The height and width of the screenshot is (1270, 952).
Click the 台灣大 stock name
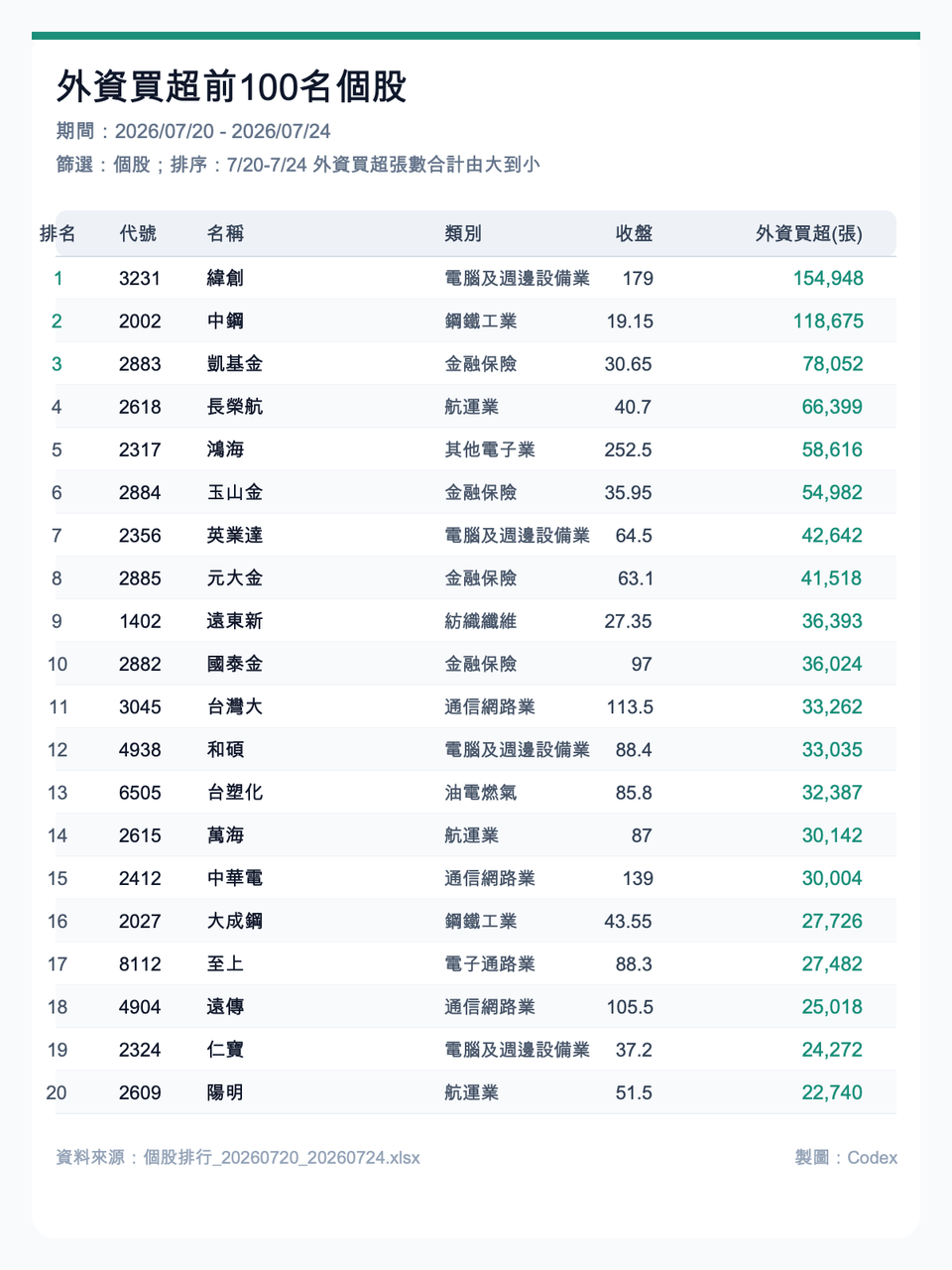click(x=235, y=706)
